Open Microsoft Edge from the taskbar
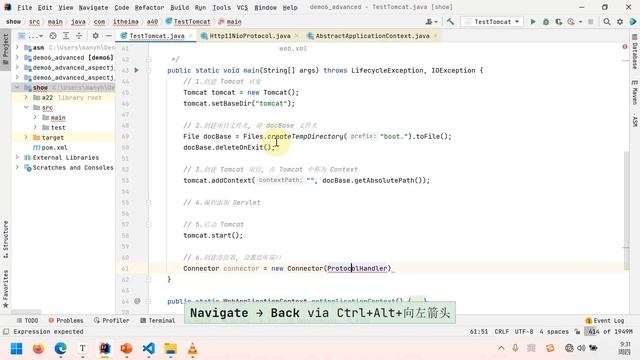Viewport: 640px width, 360px height. (60, 349)
